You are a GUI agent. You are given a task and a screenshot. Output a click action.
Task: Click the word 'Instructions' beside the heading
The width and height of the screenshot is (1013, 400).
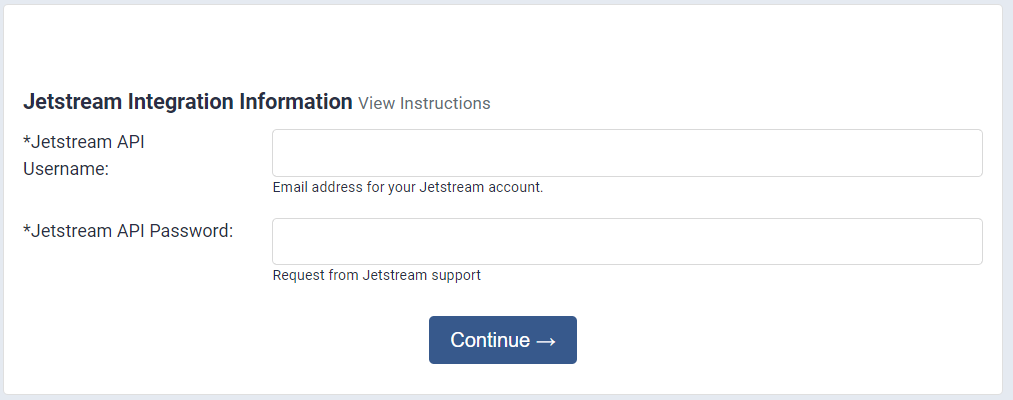tap(445, 103)
